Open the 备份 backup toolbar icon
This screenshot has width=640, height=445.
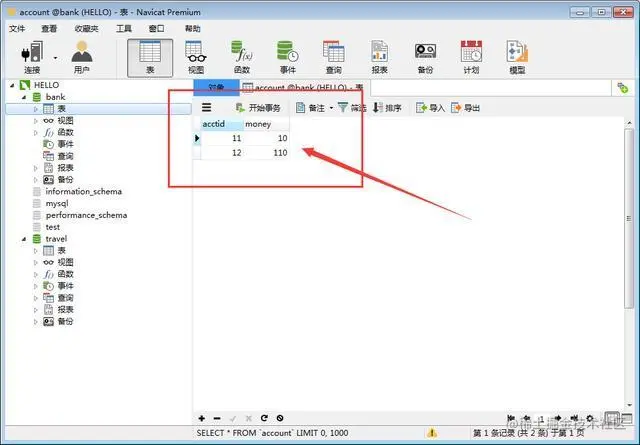tap(425, 58)
